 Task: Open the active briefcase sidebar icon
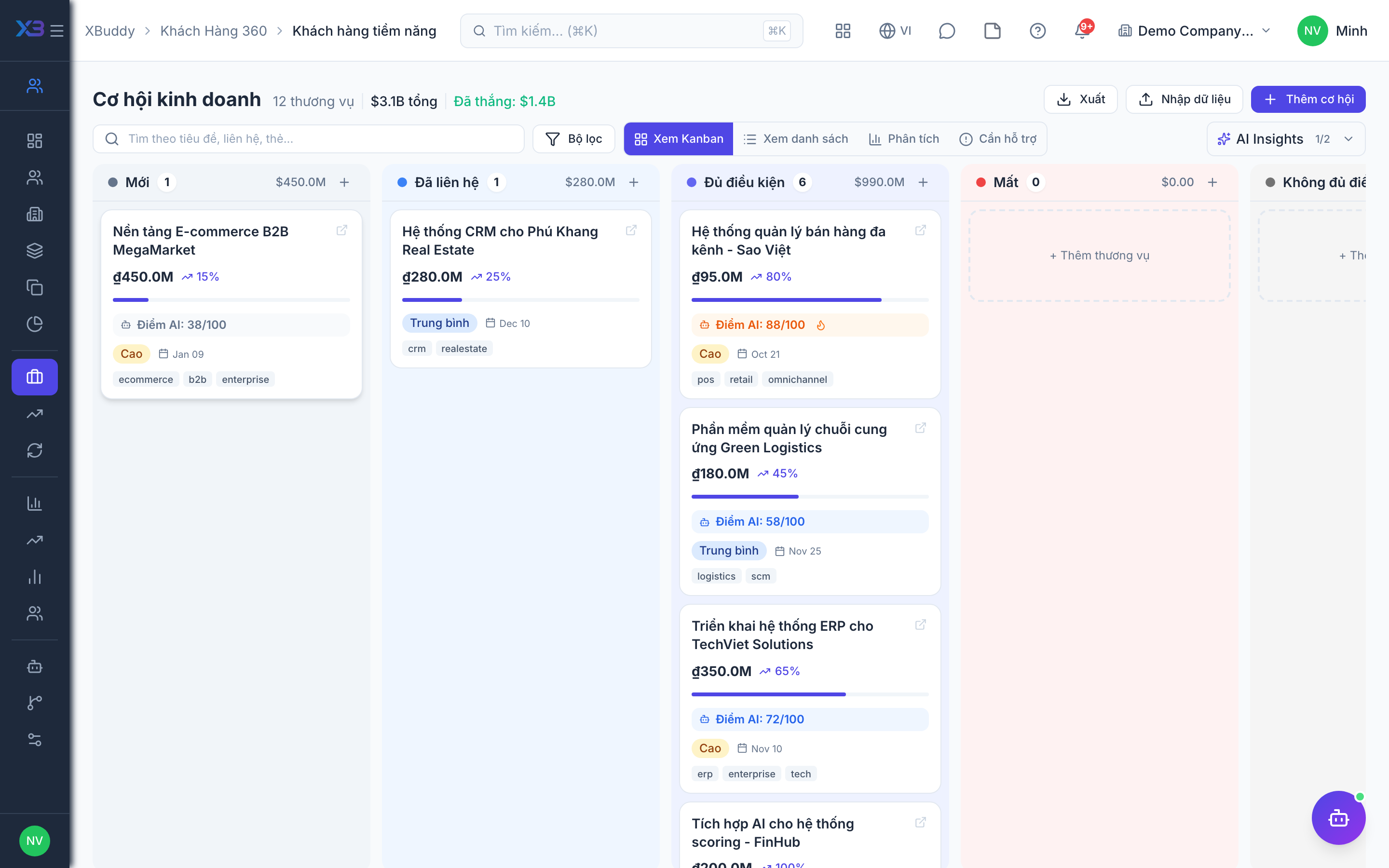pyautogui.click(x=34, y=377)
